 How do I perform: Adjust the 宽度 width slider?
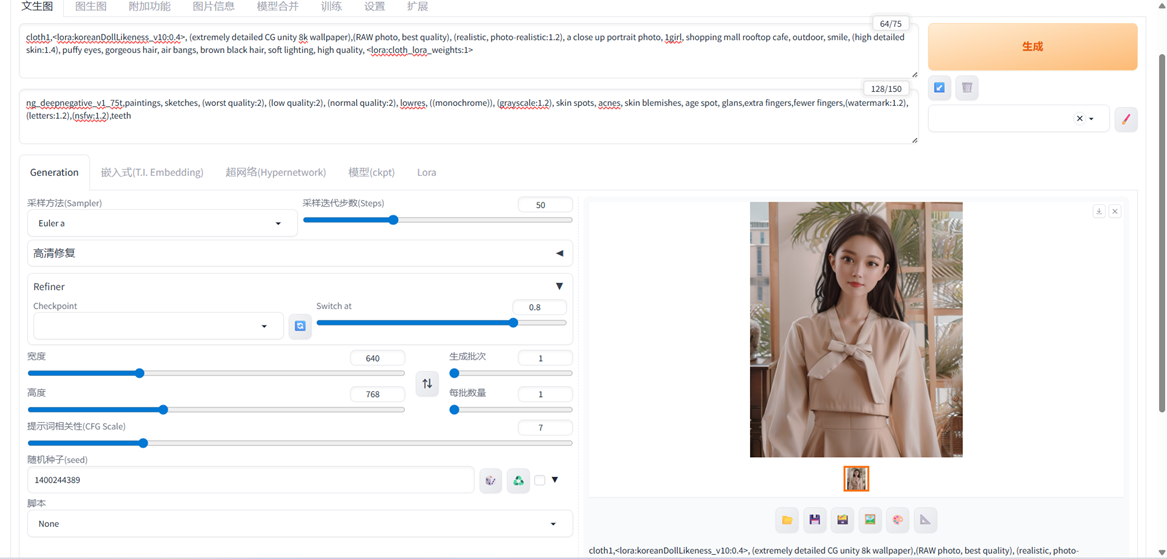coord(216,373)
